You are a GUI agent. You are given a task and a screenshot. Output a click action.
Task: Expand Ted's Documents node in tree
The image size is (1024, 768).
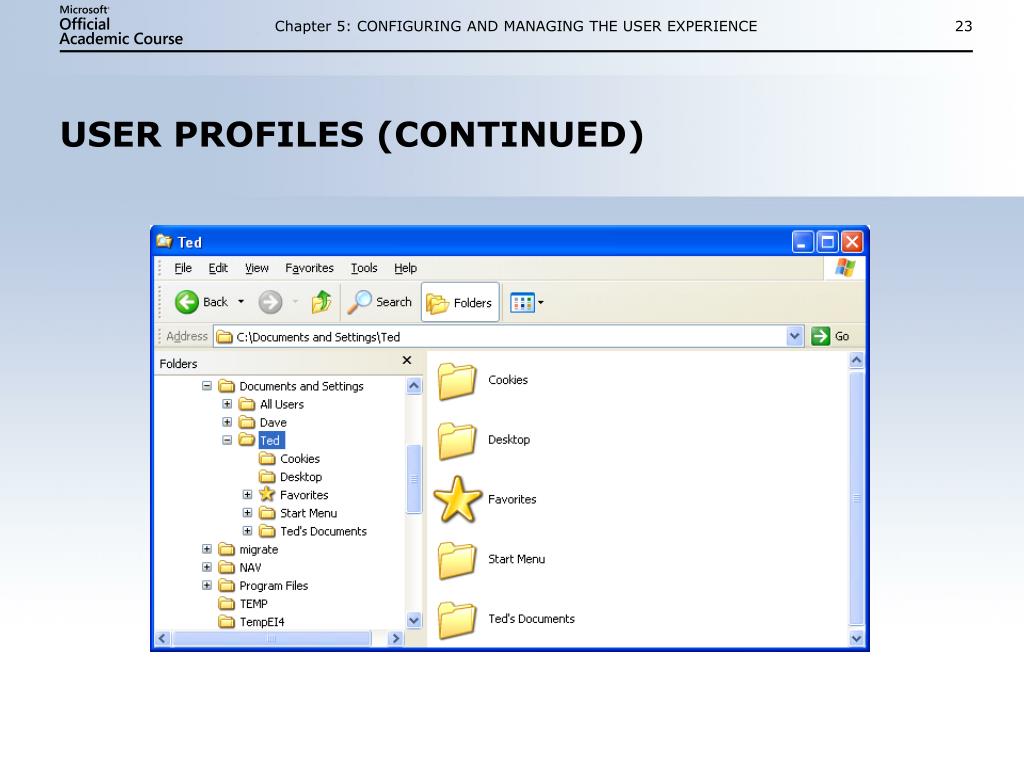[248, 531]
